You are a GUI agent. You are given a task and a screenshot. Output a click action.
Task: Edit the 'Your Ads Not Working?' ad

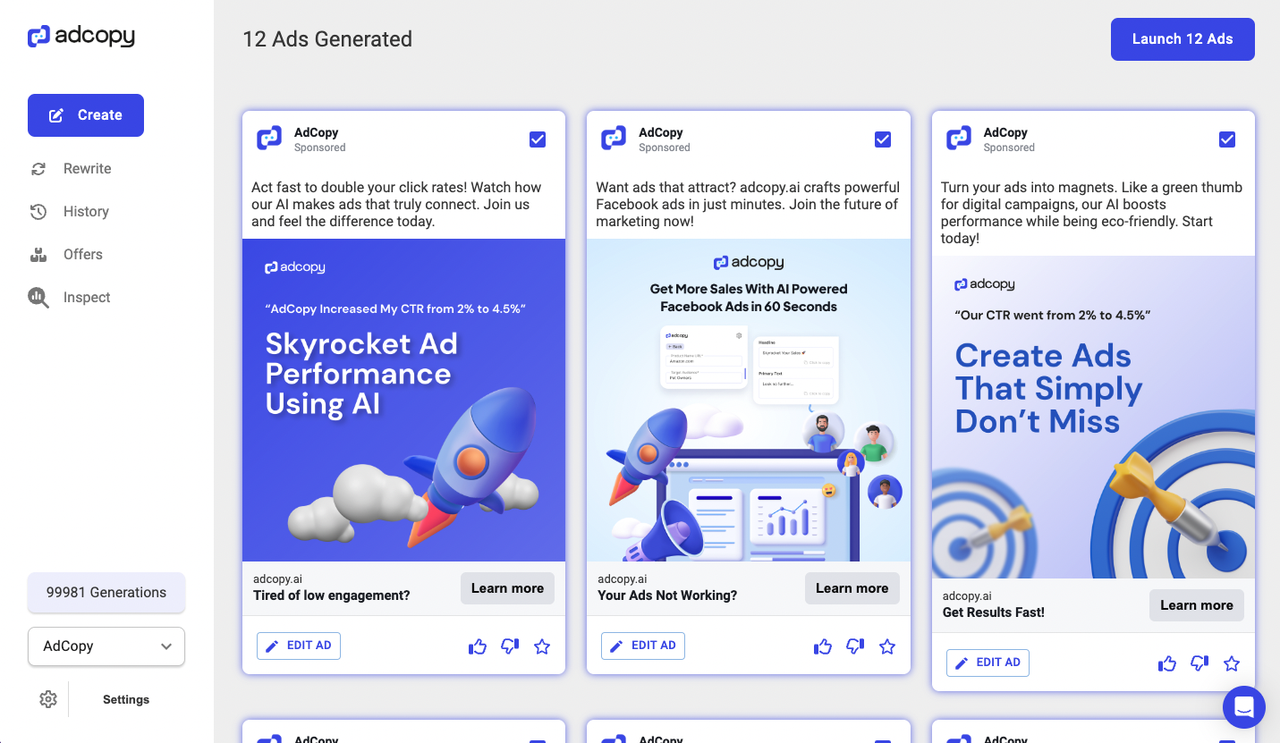click(x=643, y=646)
